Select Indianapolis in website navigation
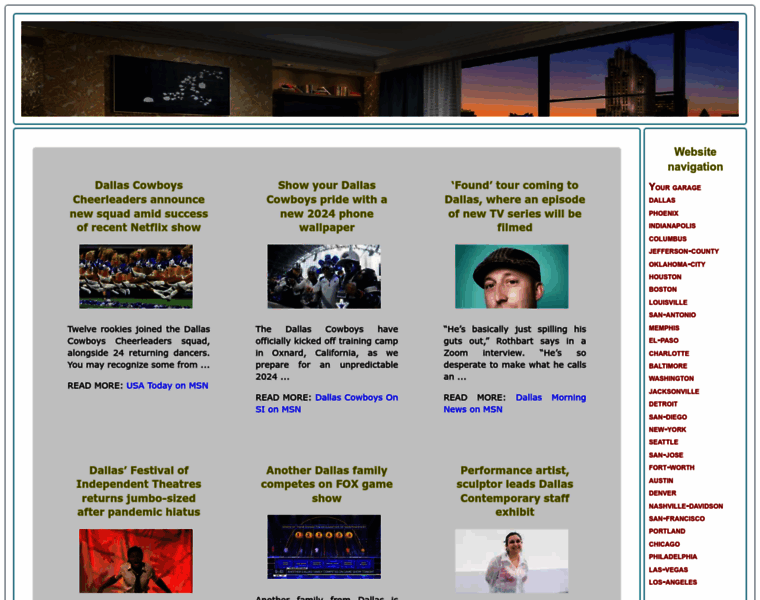 [672, 226]
